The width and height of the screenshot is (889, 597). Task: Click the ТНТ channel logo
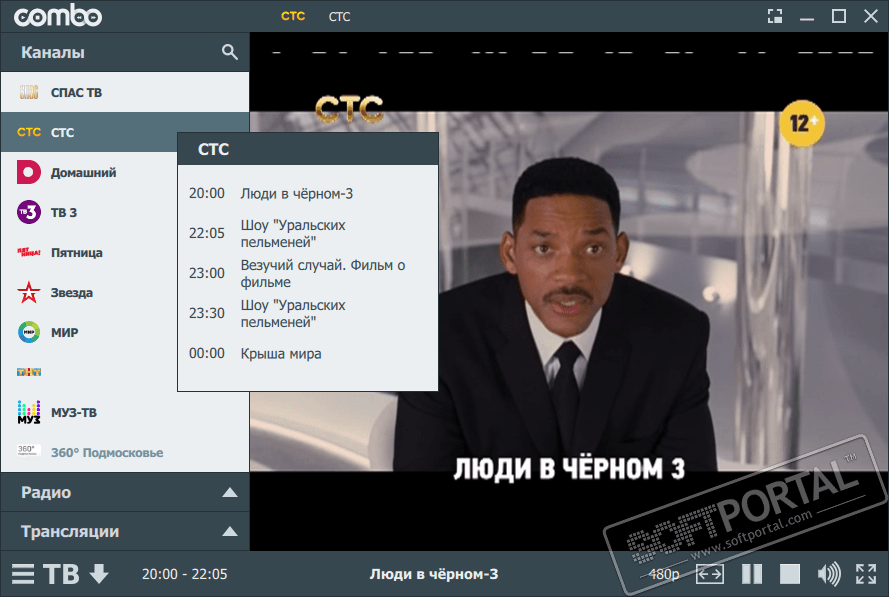[29, 372]
